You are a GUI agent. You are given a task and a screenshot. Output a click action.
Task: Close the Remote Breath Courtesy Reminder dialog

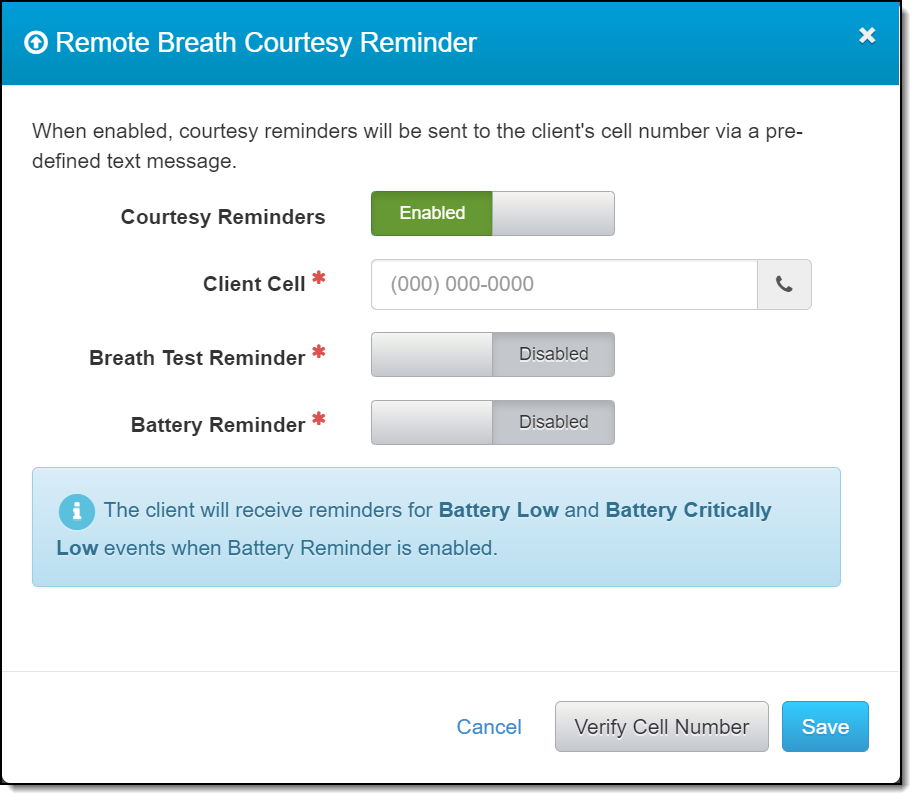[867, 36]
